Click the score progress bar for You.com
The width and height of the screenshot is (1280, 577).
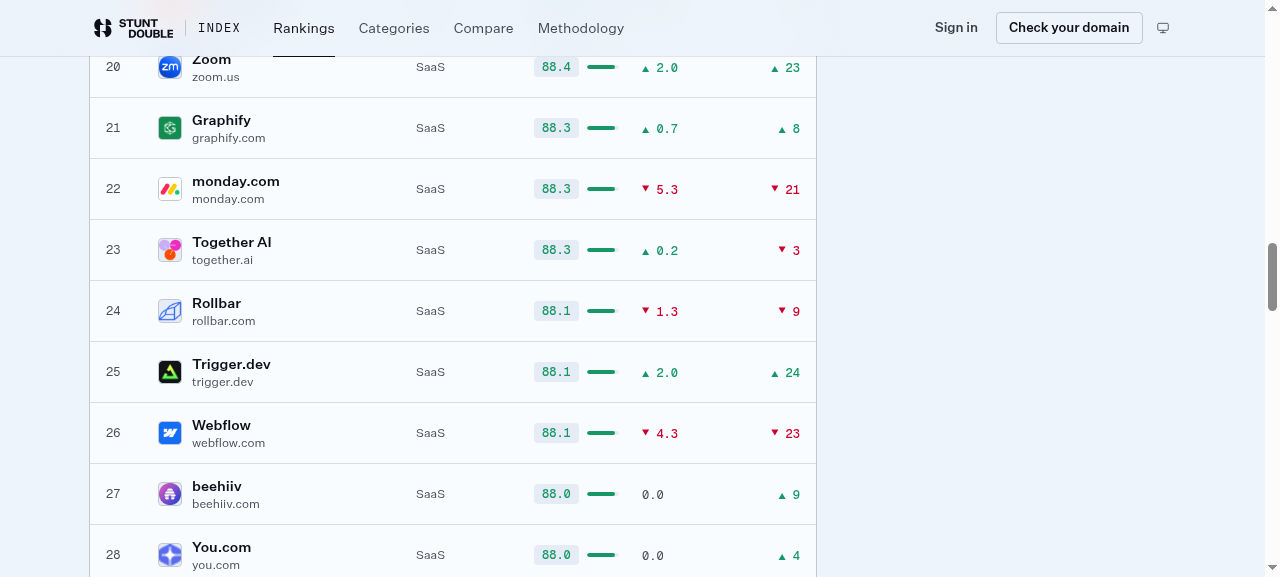[x=602, y=555]
